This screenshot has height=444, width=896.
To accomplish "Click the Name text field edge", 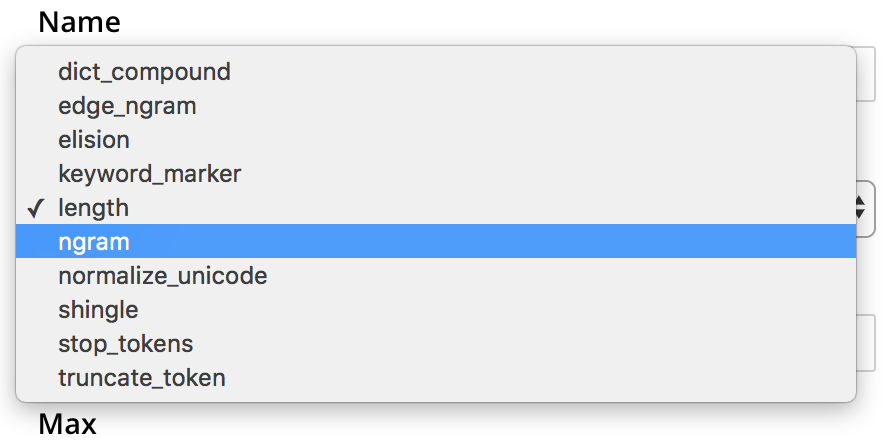I will pos(866,74).
